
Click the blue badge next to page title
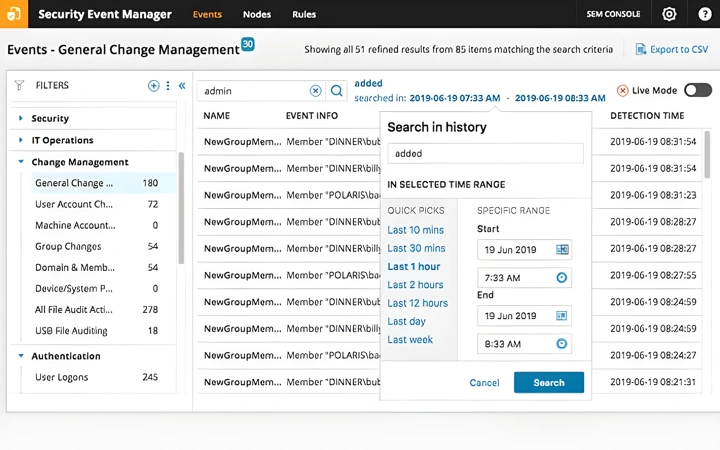tap(248, 44)
